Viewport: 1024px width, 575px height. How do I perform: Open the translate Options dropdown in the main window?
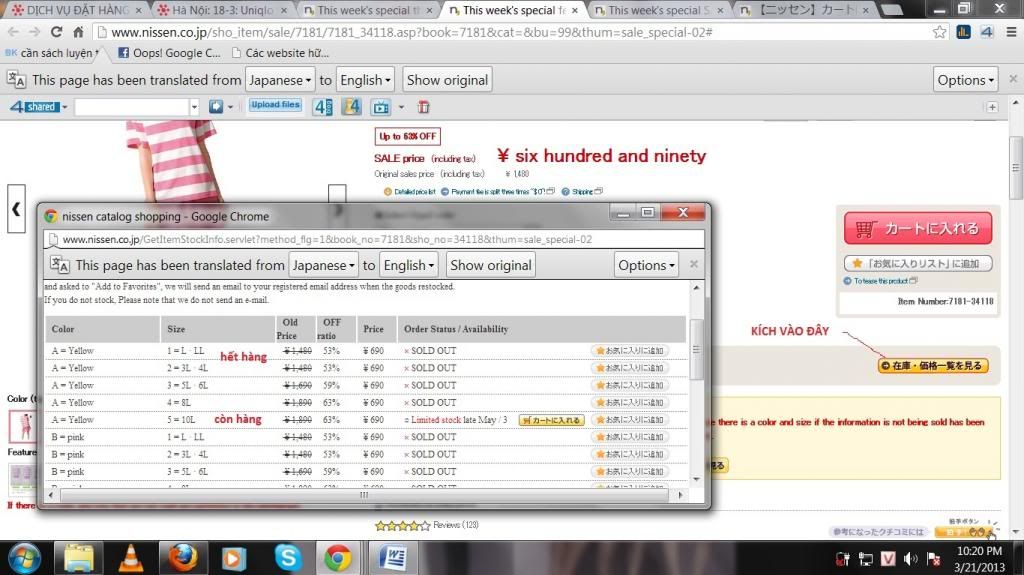[965, 80]
